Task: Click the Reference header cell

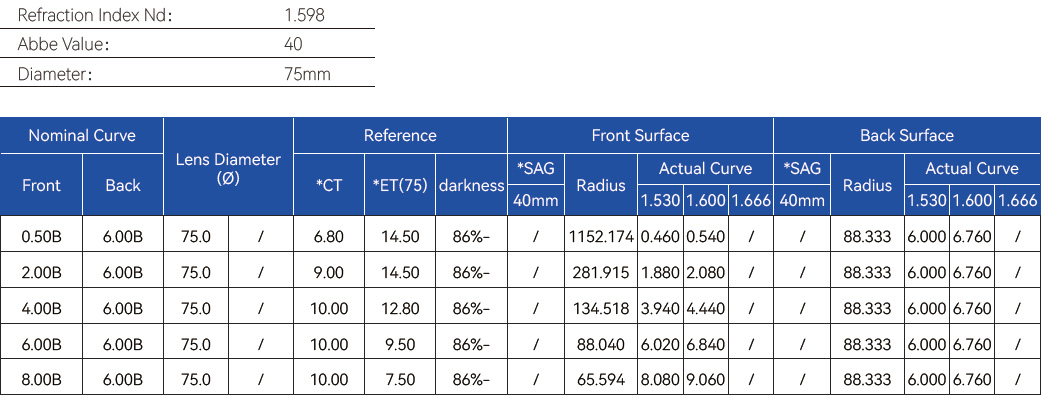Action: tap(400, 135)
